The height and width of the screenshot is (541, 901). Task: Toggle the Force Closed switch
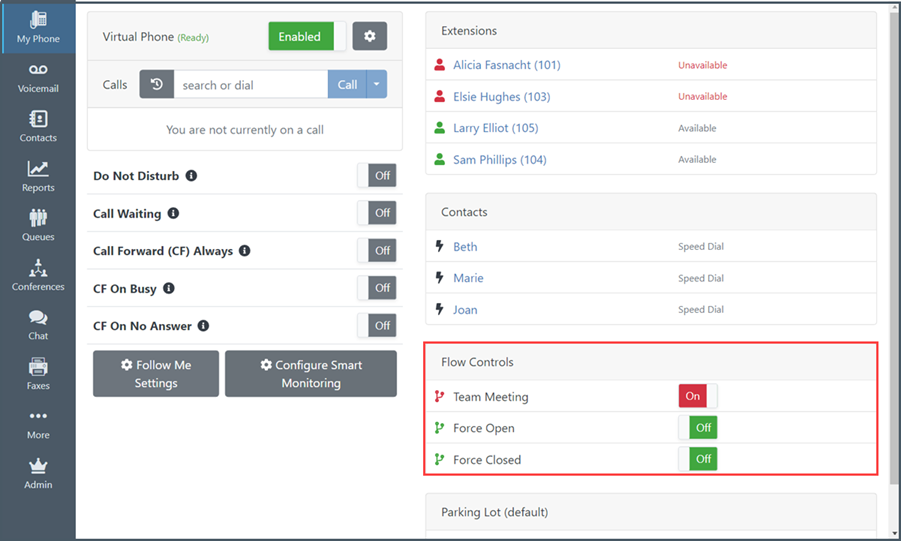697,460
